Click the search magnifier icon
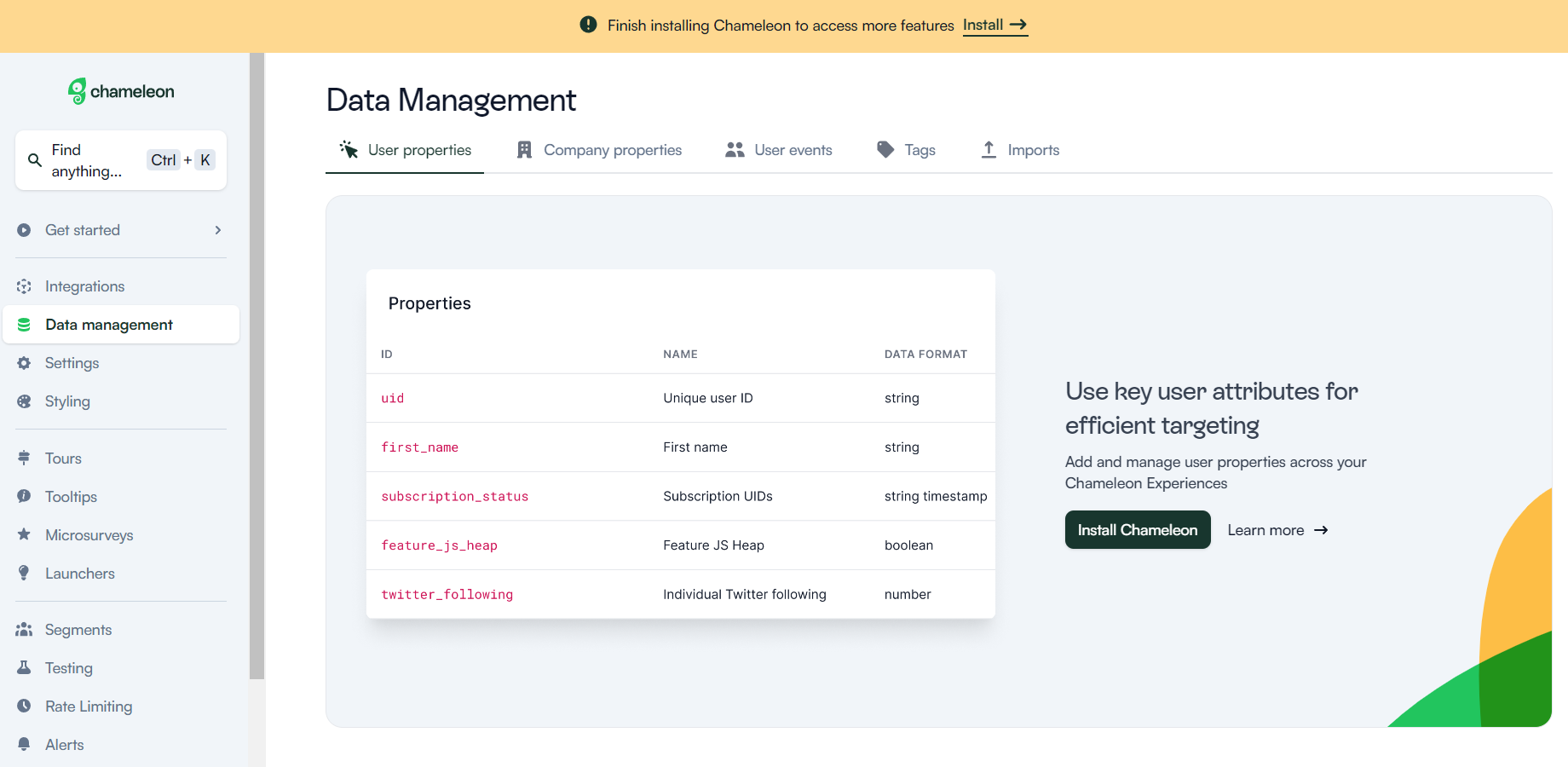1568x767 pixels. 35,160
